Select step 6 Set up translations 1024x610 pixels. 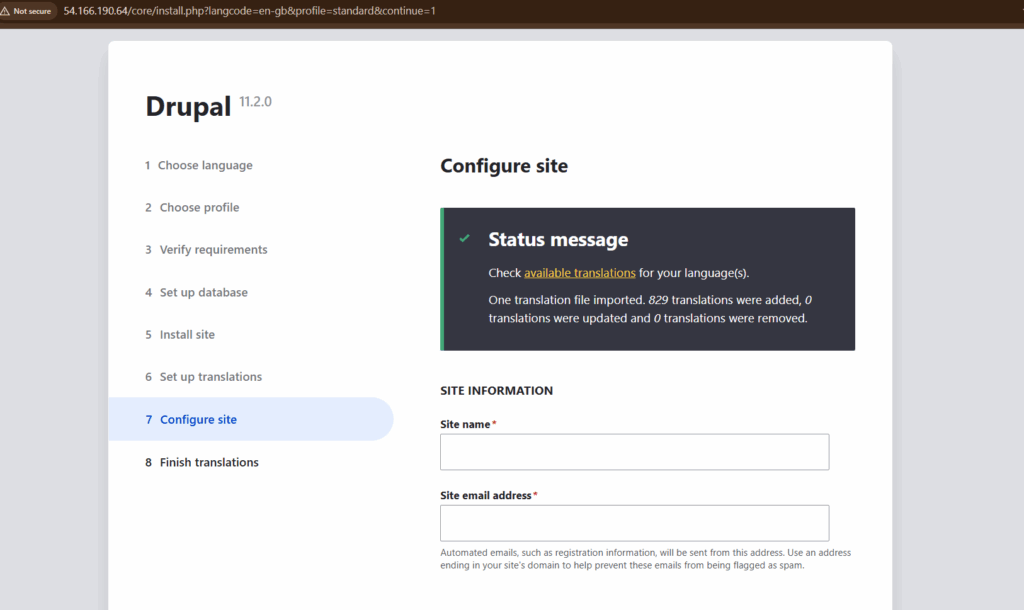(x=203, y=377)
